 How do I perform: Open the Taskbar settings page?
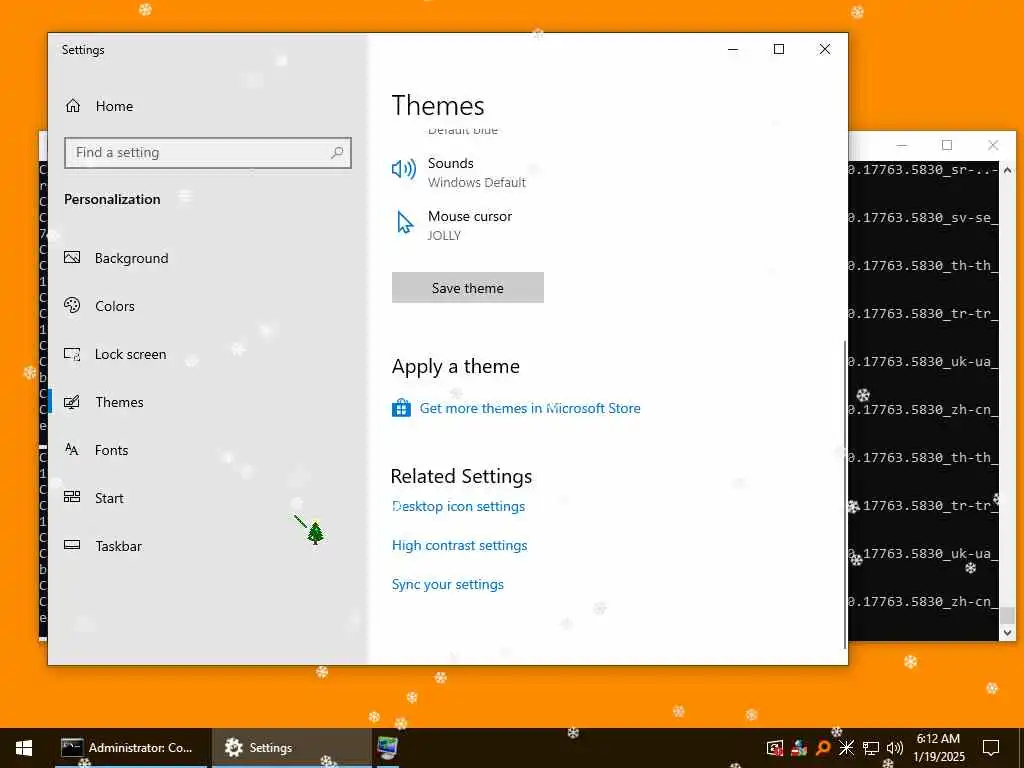coord(118,546)
